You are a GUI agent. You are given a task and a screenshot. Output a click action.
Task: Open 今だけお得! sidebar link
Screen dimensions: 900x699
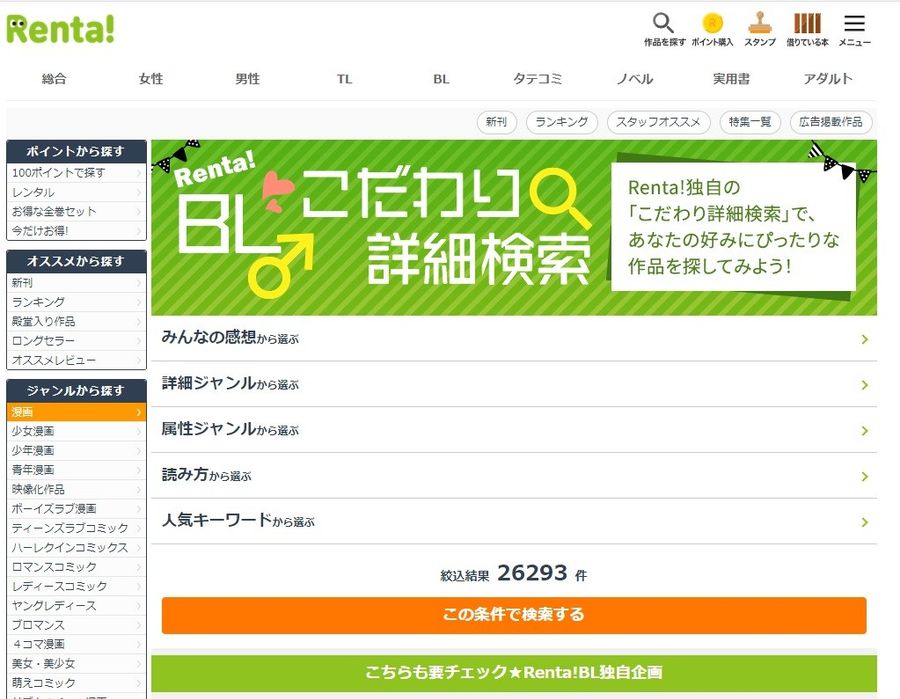(76, 231)
